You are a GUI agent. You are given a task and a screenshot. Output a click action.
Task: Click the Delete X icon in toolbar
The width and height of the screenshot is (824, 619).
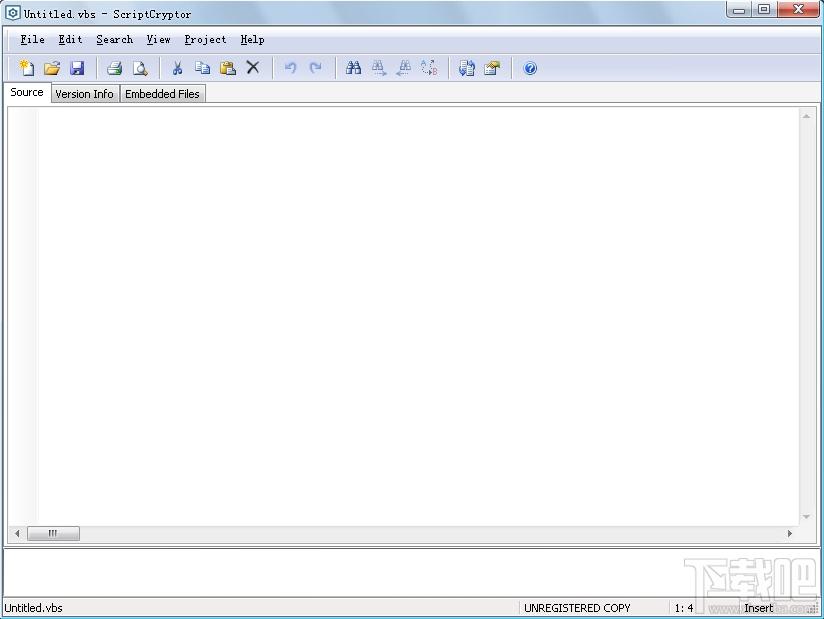click(253, 68)
